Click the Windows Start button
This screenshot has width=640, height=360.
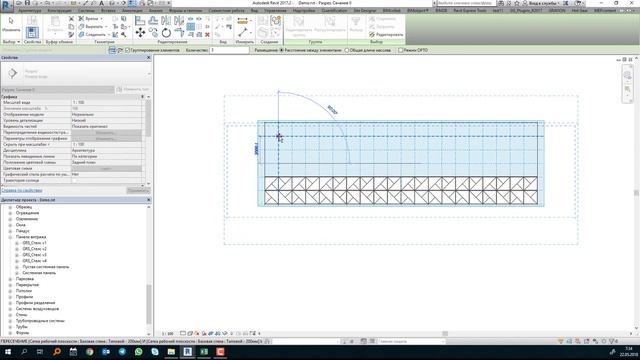(x=8, y=351)
